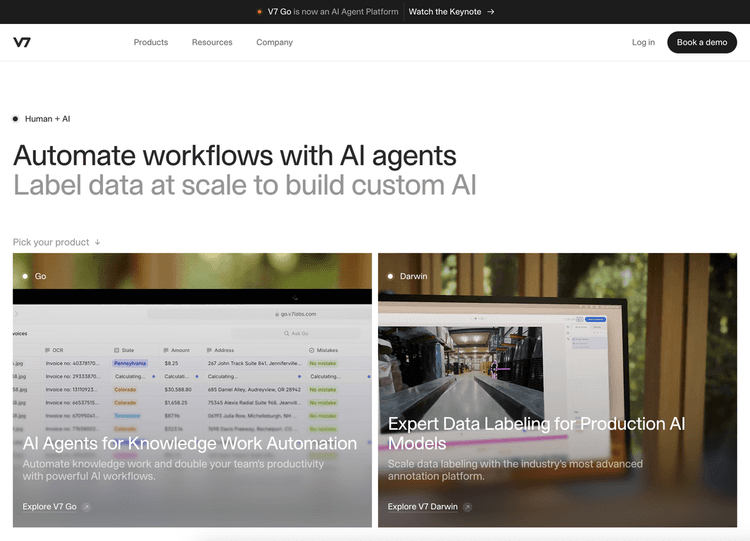Screen dimensions: 750x541
Task: Click the Address column header
Action: [220, 350]
